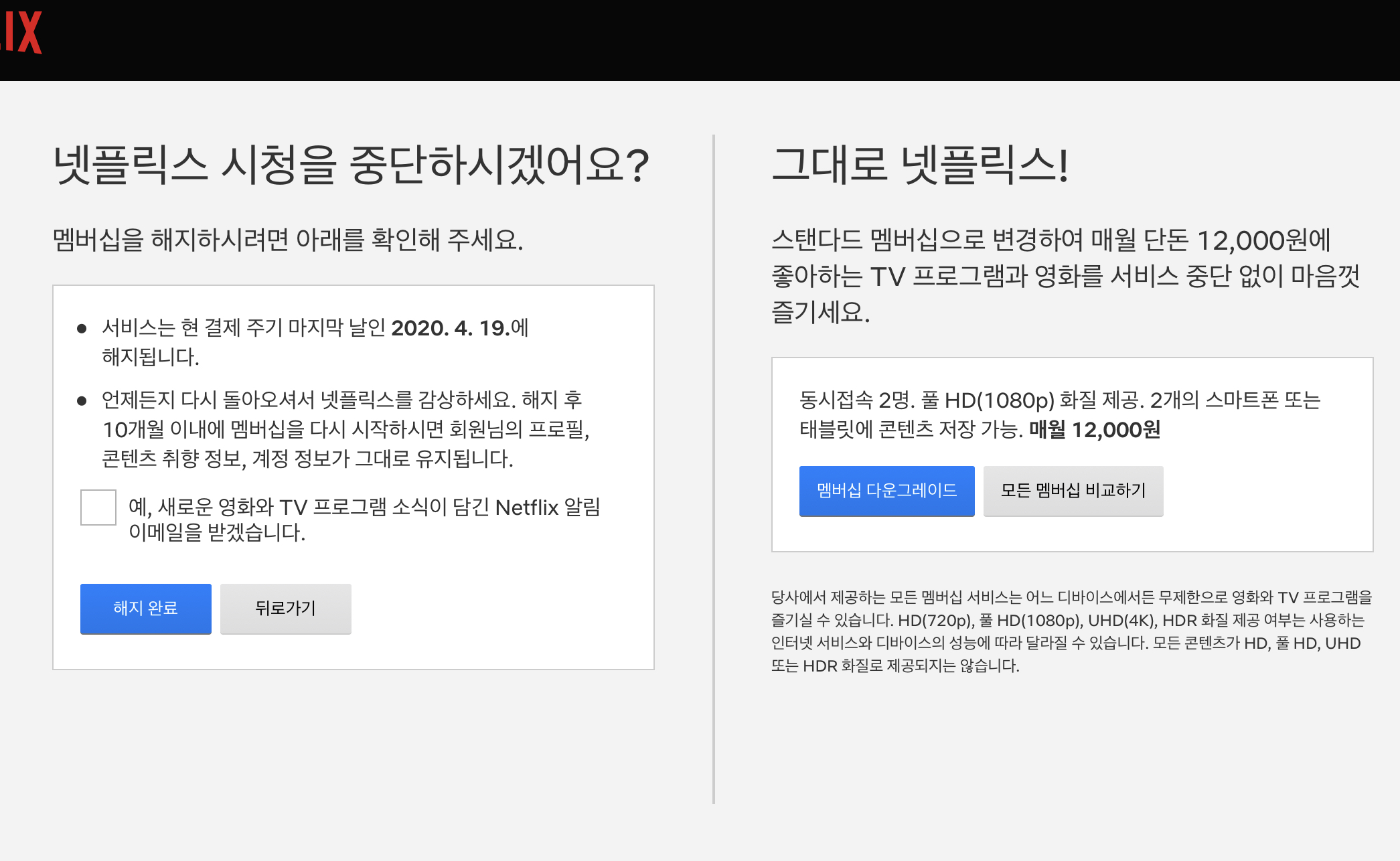Click the bold price text 매월 12,000원
Screen dimensions: 1400x861
point(1095,430)
